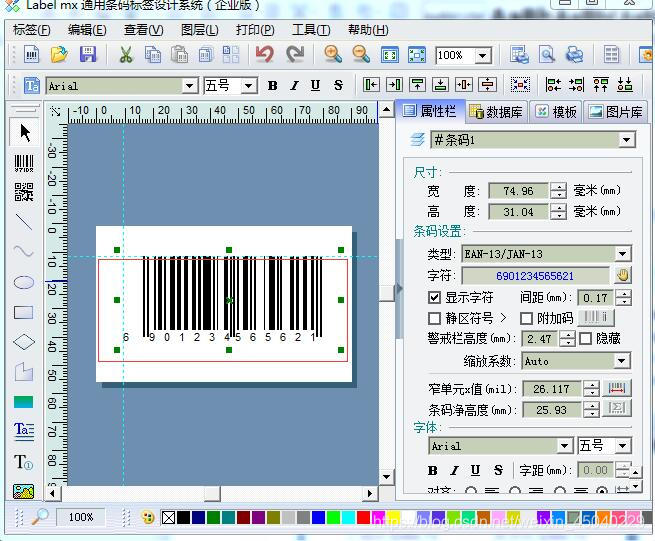The image size is (655, 541).
Task: Select the gradient fill rectangle tool
Action: pos(23,402)
